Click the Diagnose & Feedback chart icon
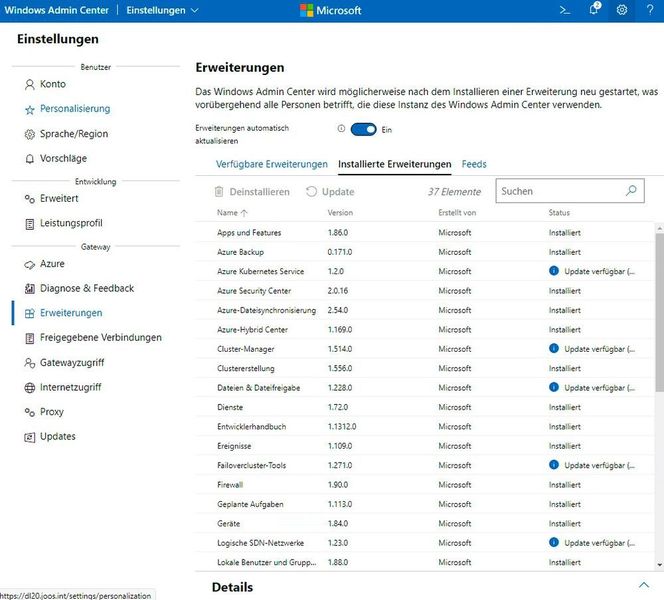Viewport: 664px width, 600px height. coord(30,289)
